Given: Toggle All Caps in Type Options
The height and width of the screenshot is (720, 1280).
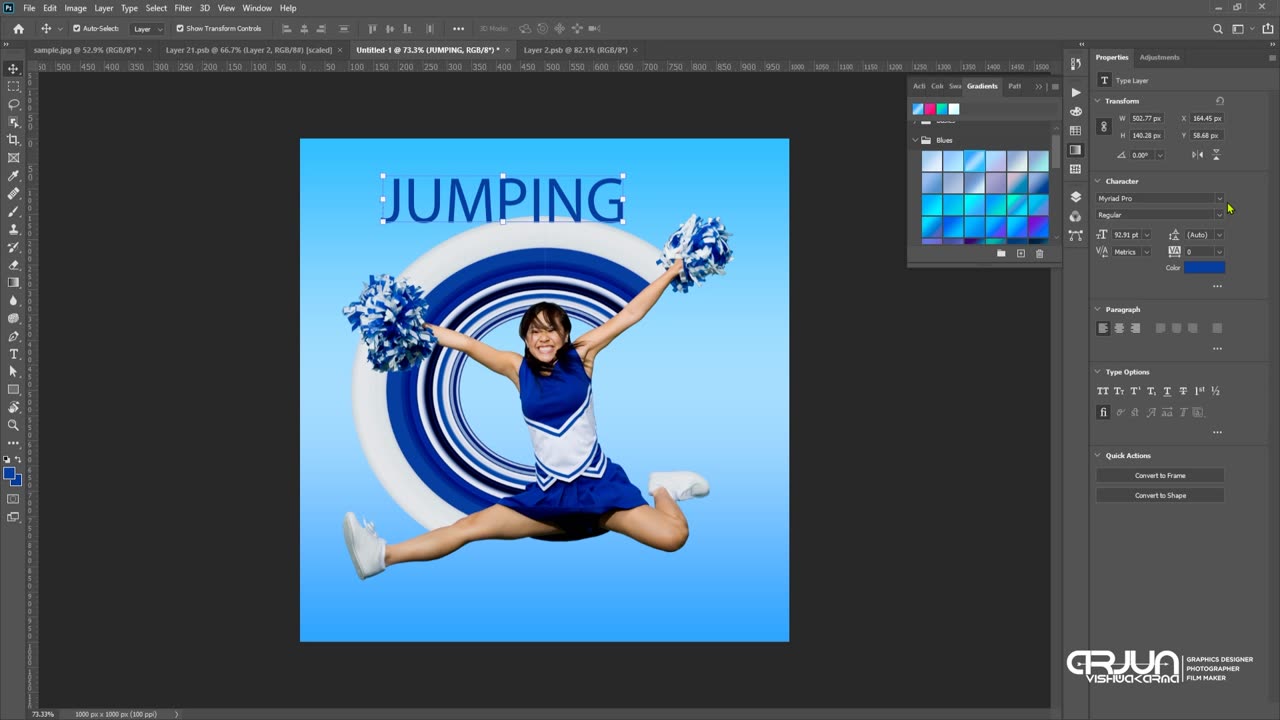Looking at the screenshot, I should (x=1103, y=391).
